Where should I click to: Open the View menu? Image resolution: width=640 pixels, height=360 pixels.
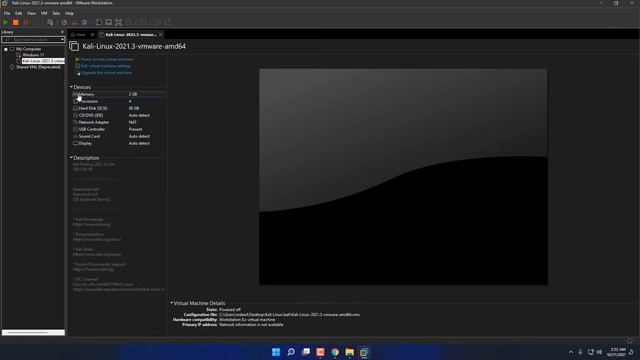31,13
